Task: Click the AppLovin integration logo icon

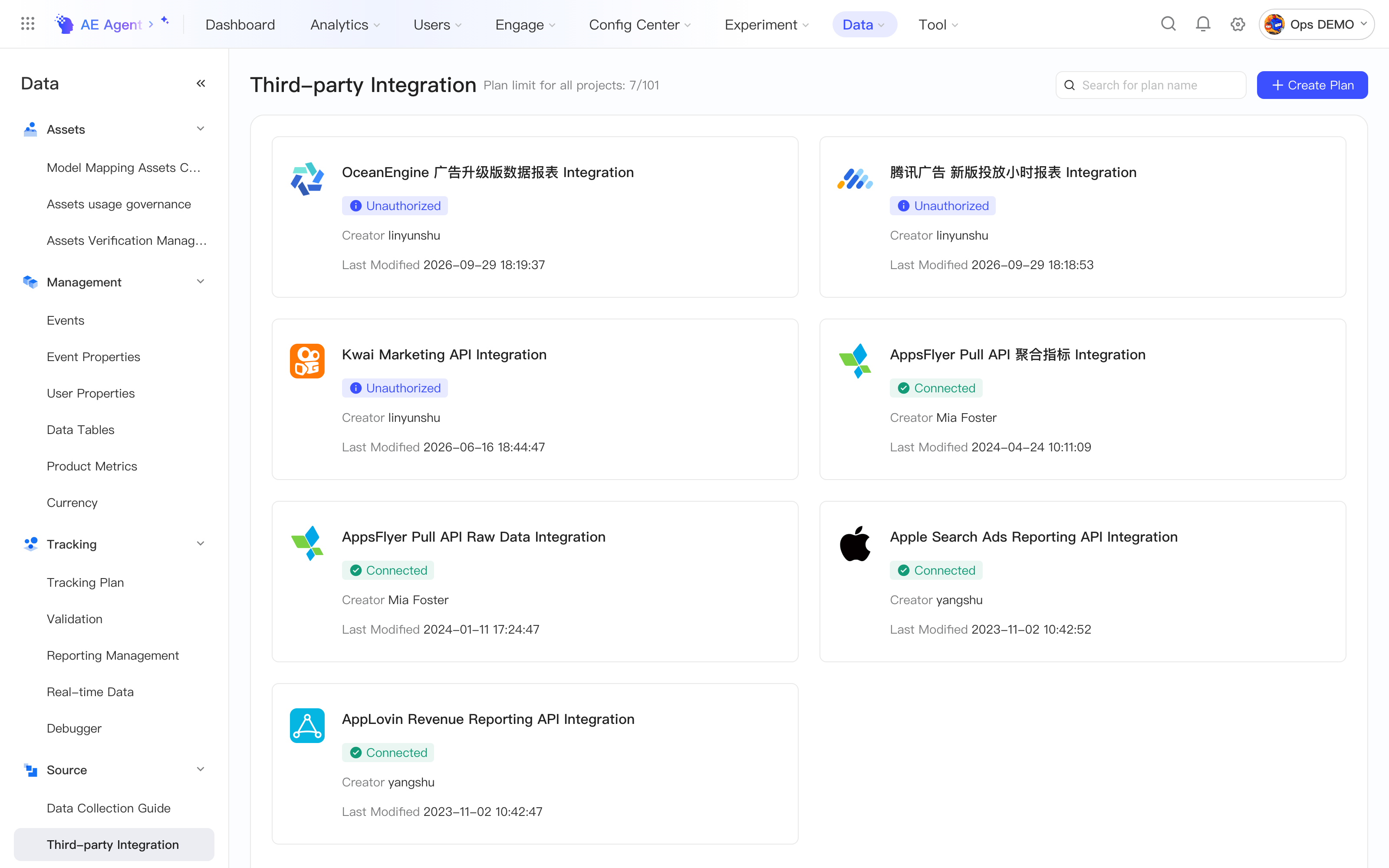Action: click(307, 725)
